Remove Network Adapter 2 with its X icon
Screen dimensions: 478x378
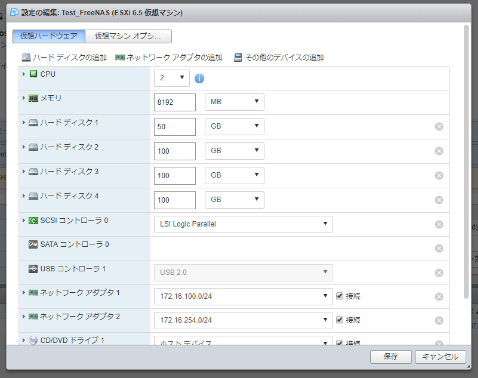(439, 320)
